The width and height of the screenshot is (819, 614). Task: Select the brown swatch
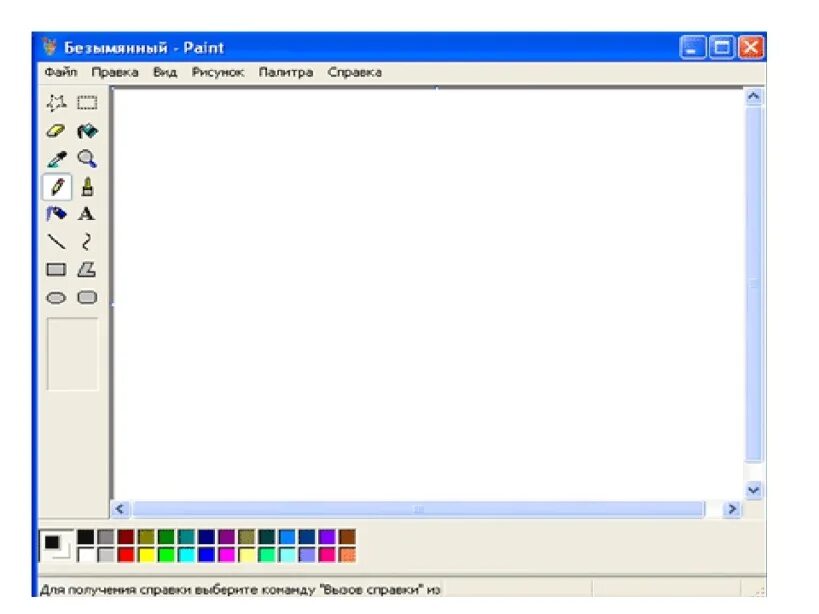(x=347, y=537)
